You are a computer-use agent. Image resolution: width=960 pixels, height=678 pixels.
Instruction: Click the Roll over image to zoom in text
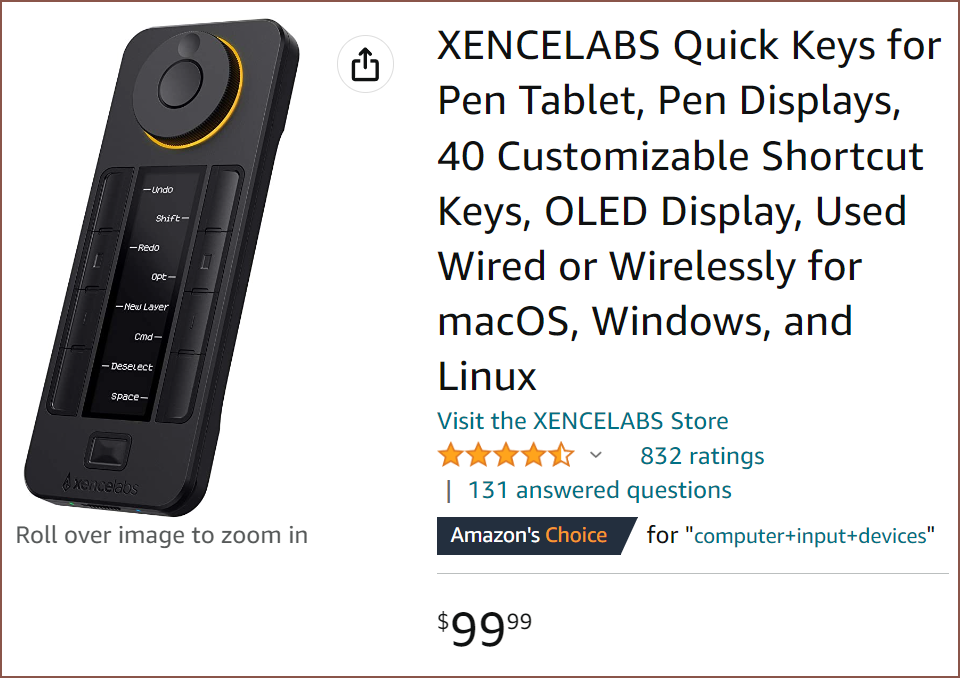pos(162,535)
